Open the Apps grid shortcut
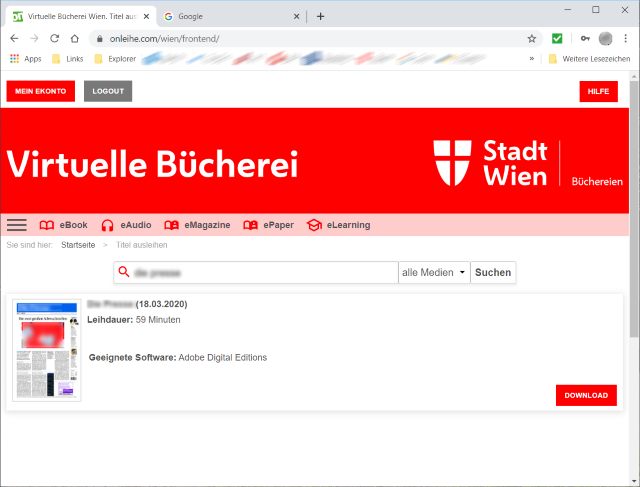640x487 pixels. tap(25, 59)
